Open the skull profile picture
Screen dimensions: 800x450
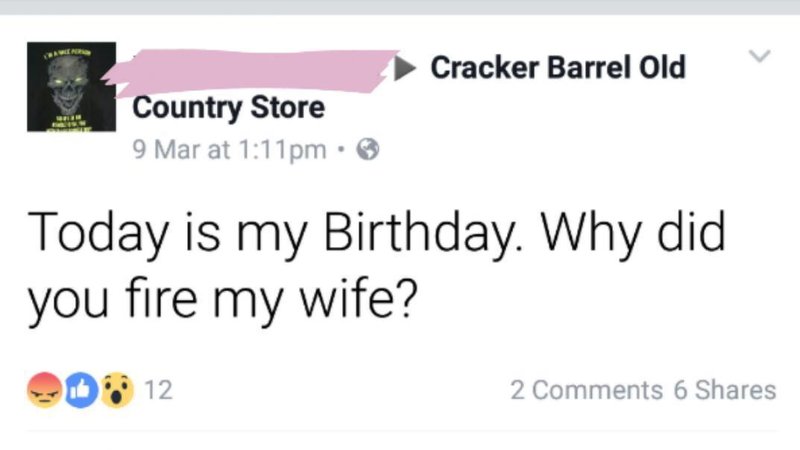(x=72, y=87)
